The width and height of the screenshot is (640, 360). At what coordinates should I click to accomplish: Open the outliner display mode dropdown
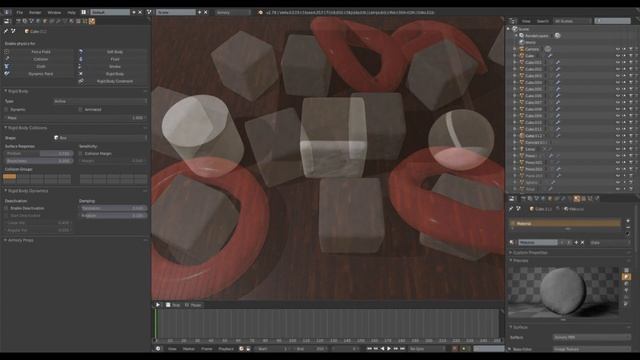[572, 21]
